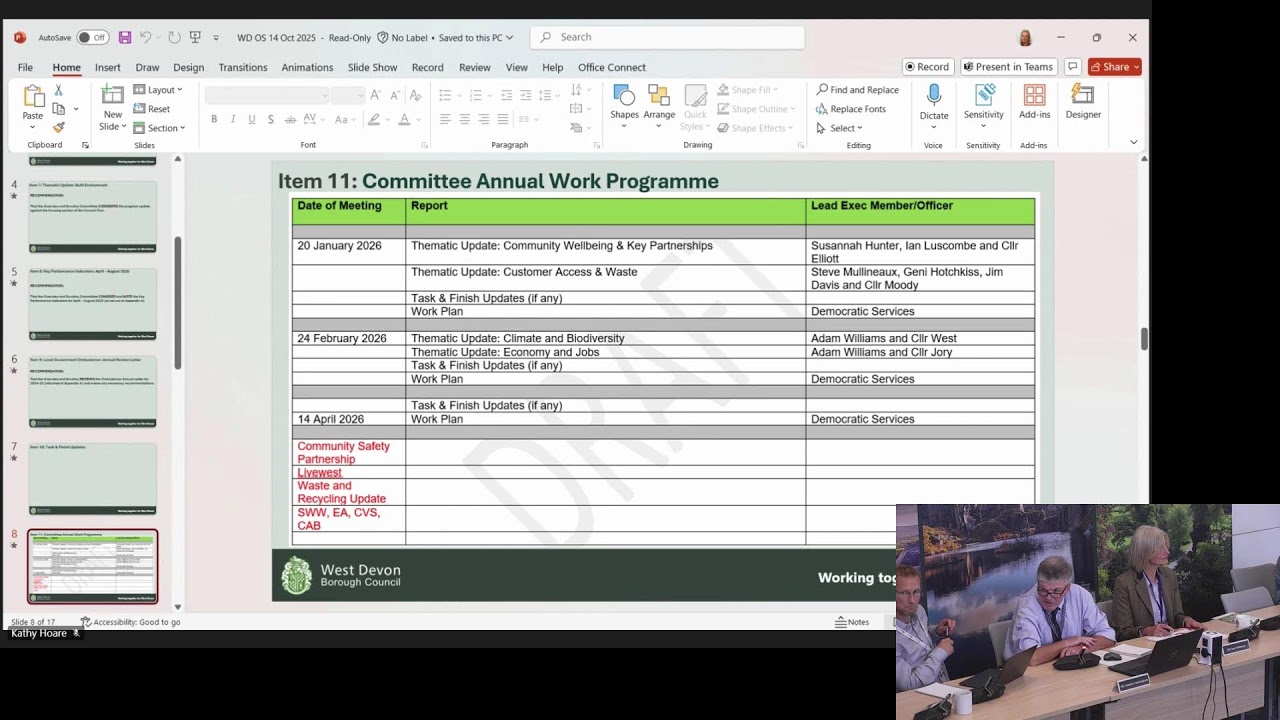Click Find and Replace
Viewport: 1280px width, 720px height.
pos(857,90)
